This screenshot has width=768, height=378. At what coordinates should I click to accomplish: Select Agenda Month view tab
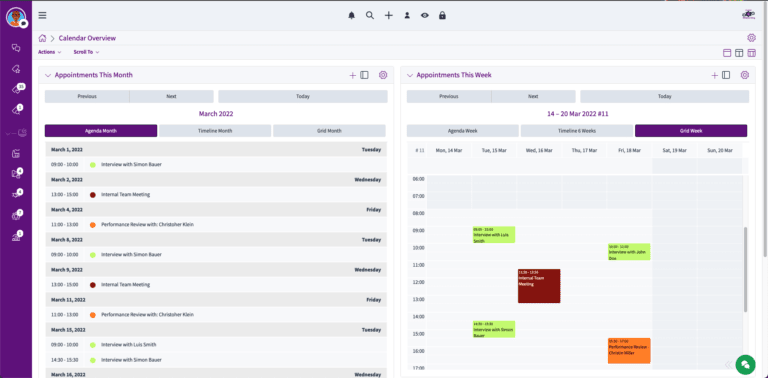[101, 131]
